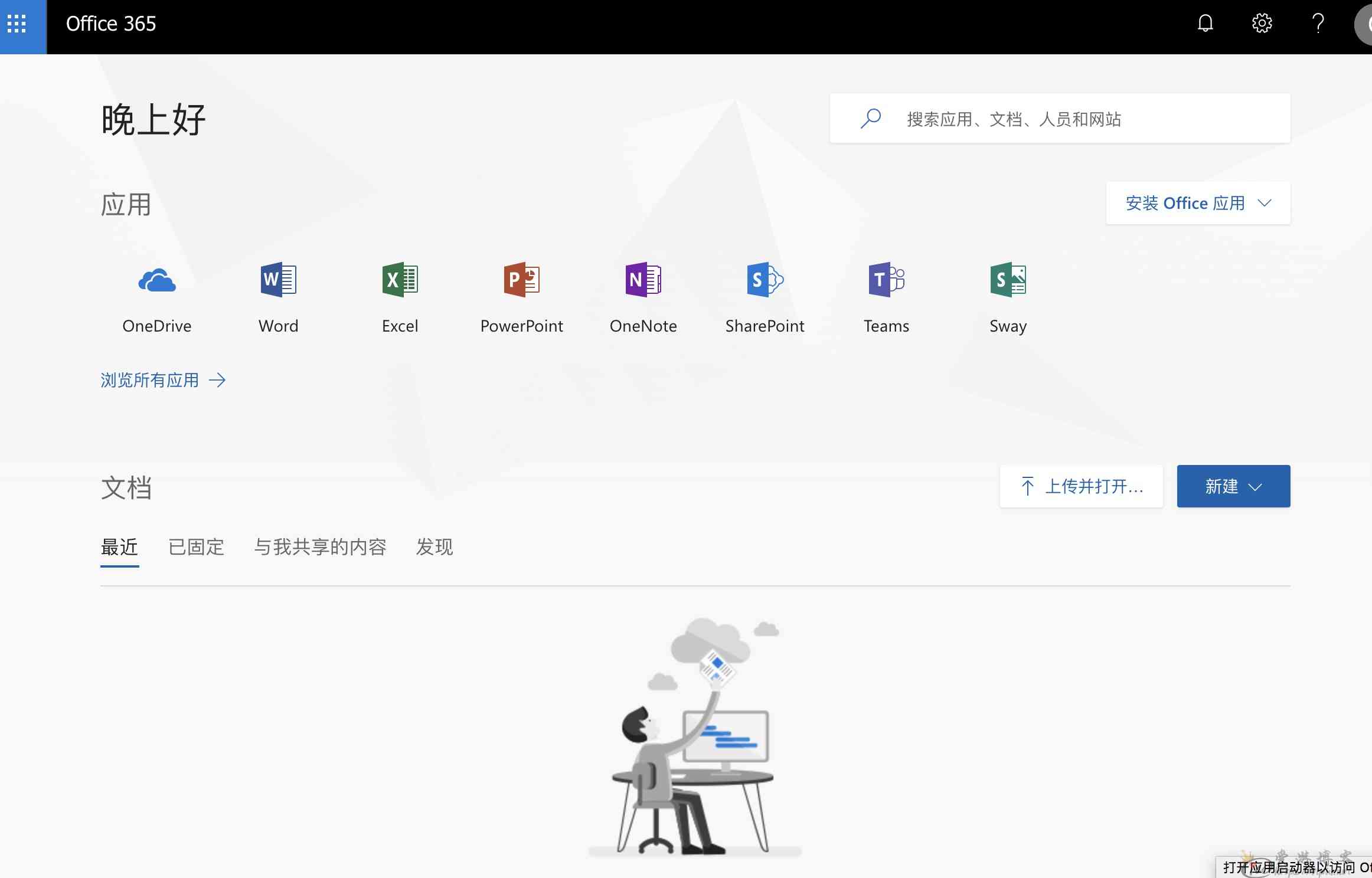Screen dimensions: 1372x878
Task: Open the account avatar menu
Action: click(x=1363, y=24)
